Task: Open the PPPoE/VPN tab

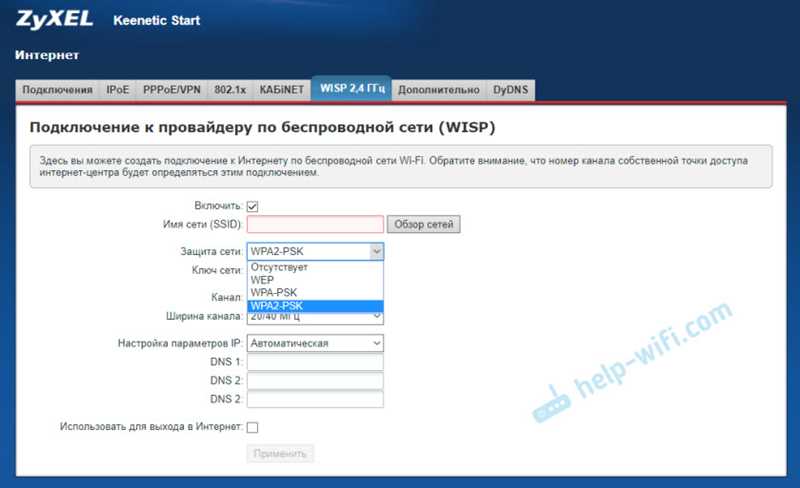Action: [171, 90]
